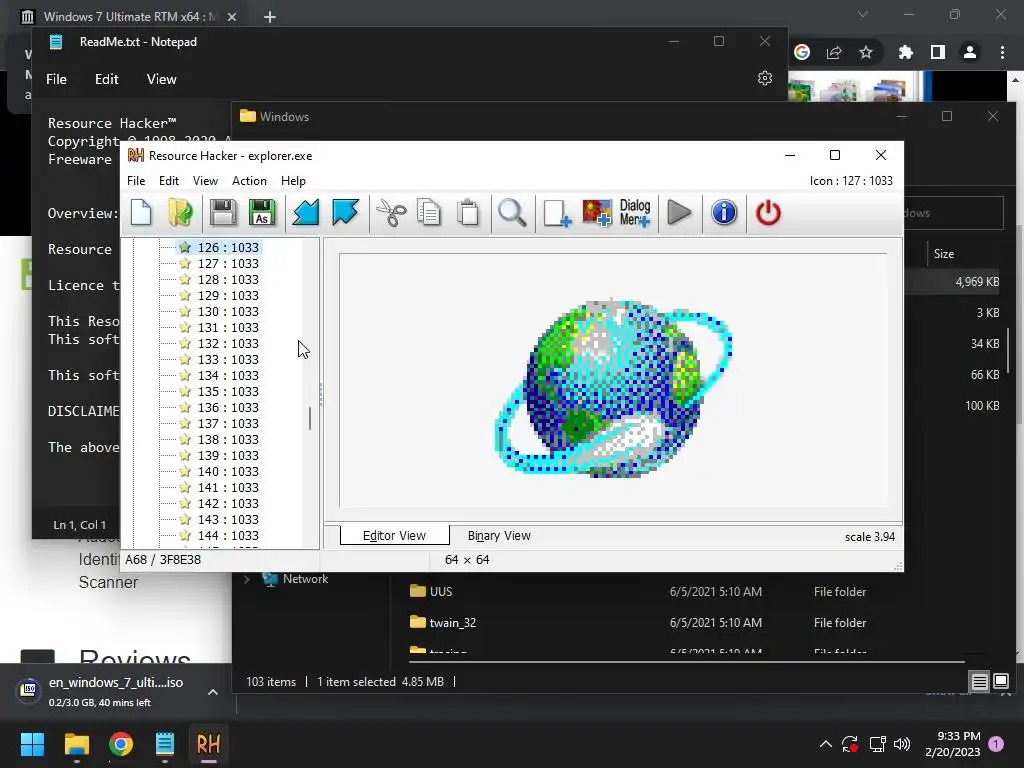Open a file with the folder icon
The image size is (1024, 768).
click(180, 213)
